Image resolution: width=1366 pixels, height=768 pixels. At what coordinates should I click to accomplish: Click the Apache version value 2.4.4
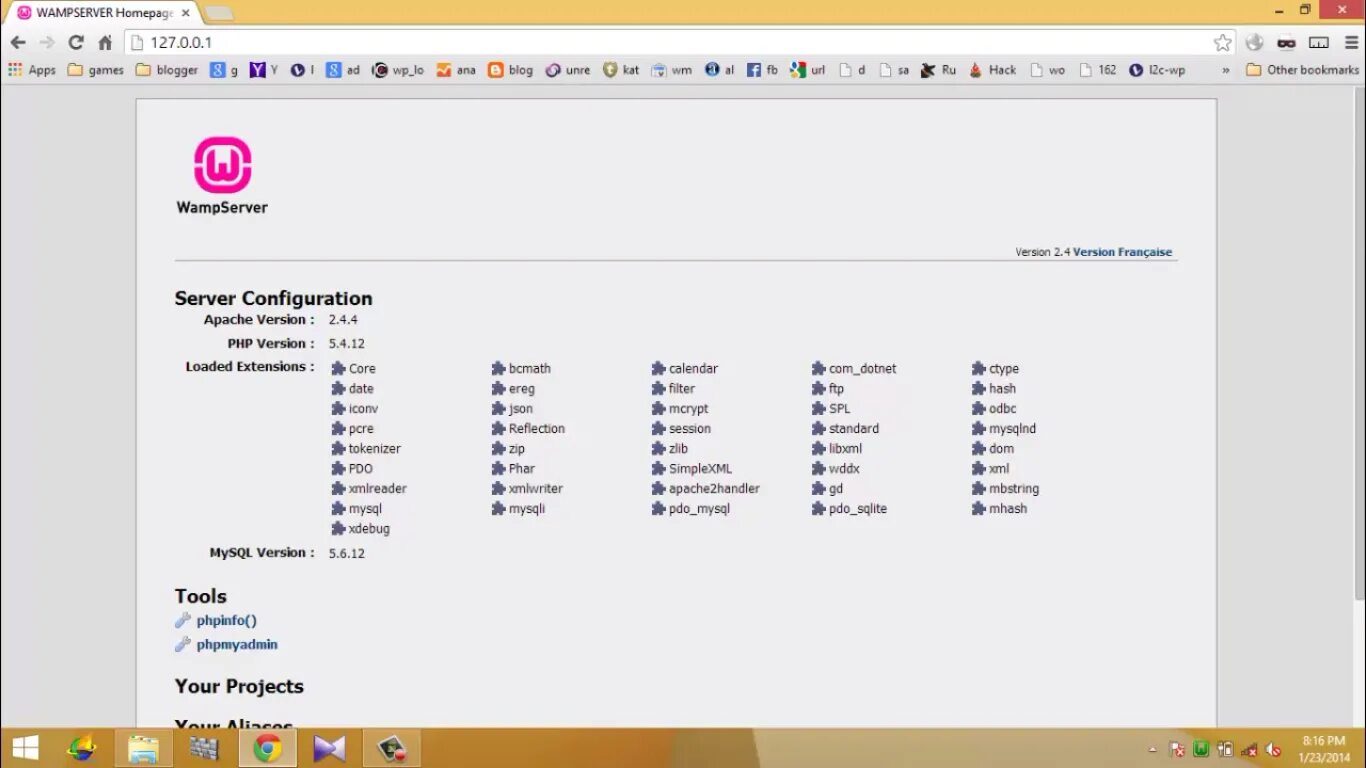point(343,320)
